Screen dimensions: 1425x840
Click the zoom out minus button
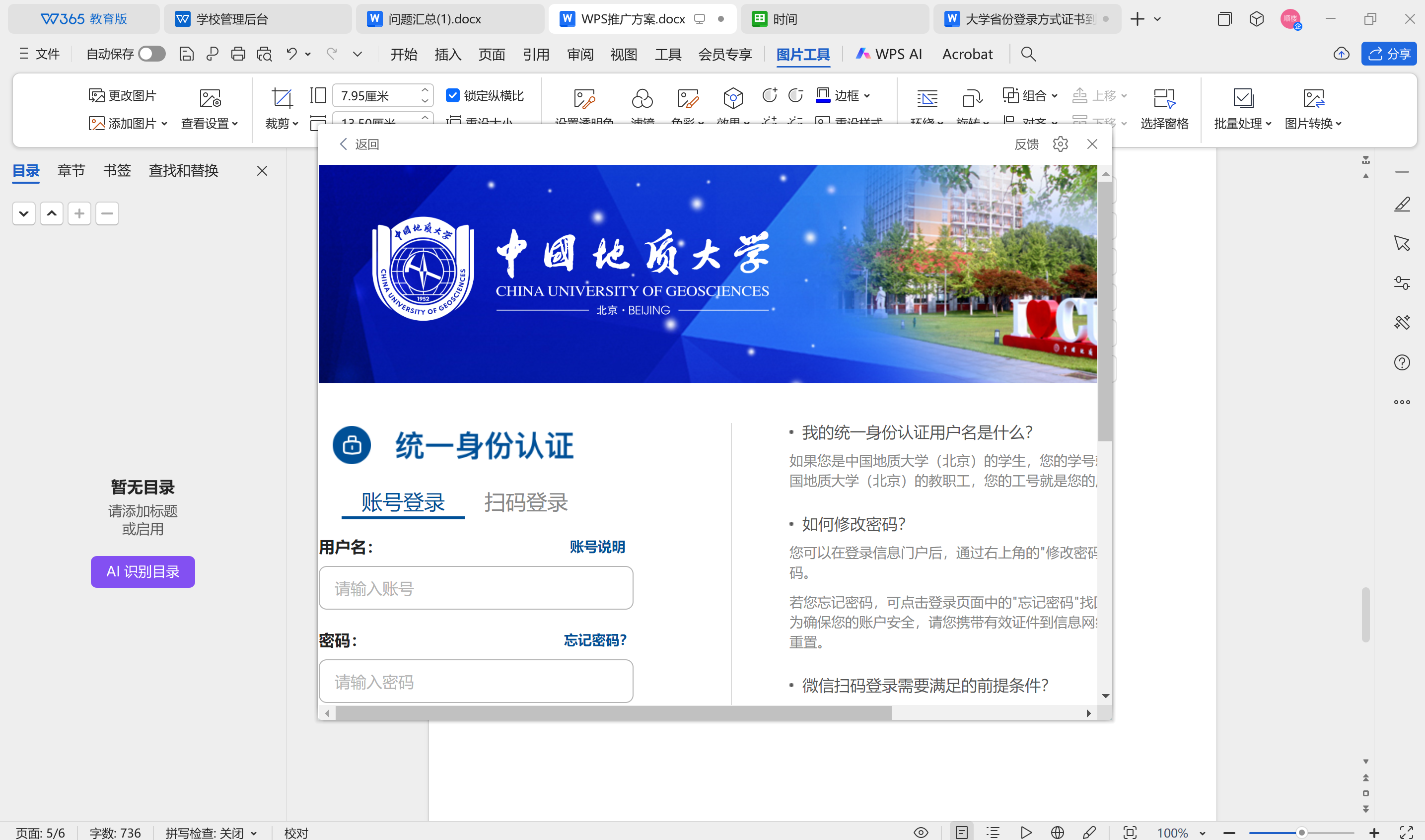pos(1229,832)
